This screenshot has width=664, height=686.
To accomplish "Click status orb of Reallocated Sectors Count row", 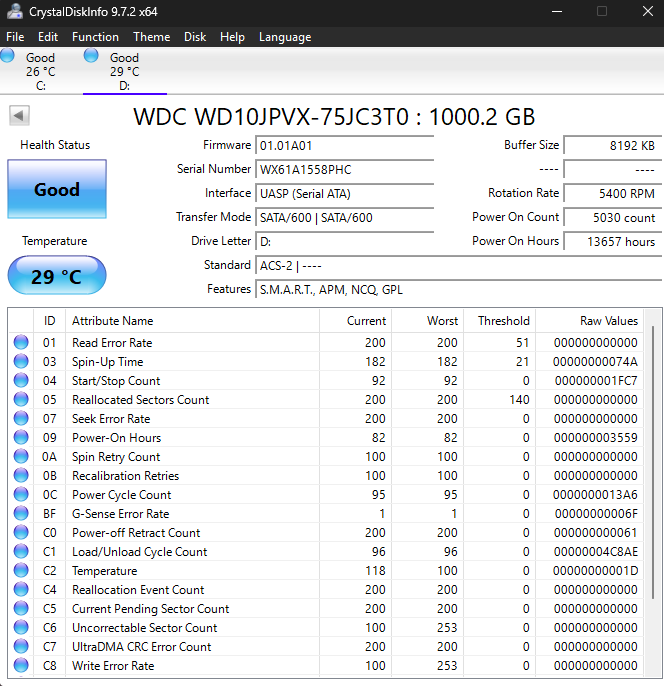I will (x=21, y=399).
